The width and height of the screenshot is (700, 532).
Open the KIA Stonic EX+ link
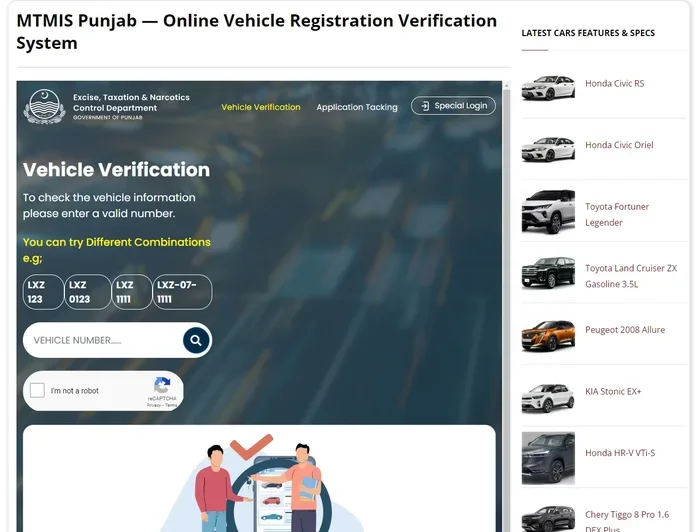coord(613,391)
